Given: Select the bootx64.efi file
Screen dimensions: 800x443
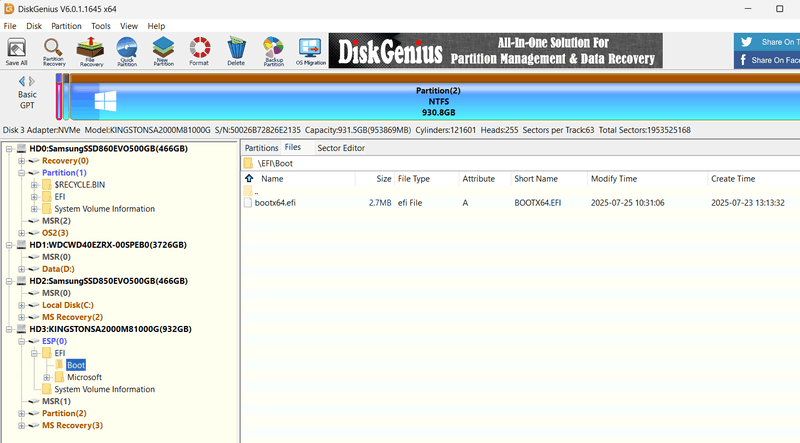Looking at the screenshot, I should [275, 203].
